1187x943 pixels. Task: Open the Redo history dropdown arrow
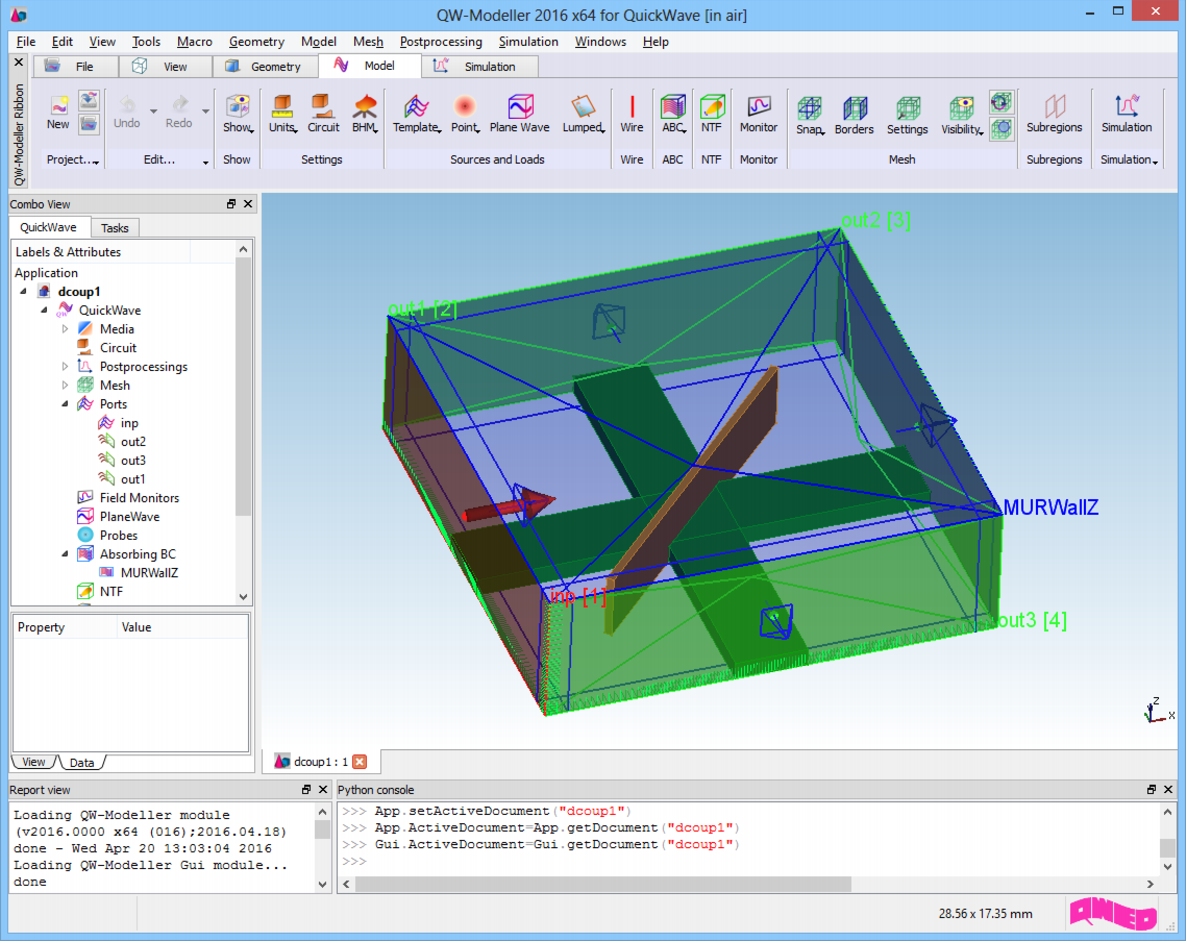(x=205, y=111)
